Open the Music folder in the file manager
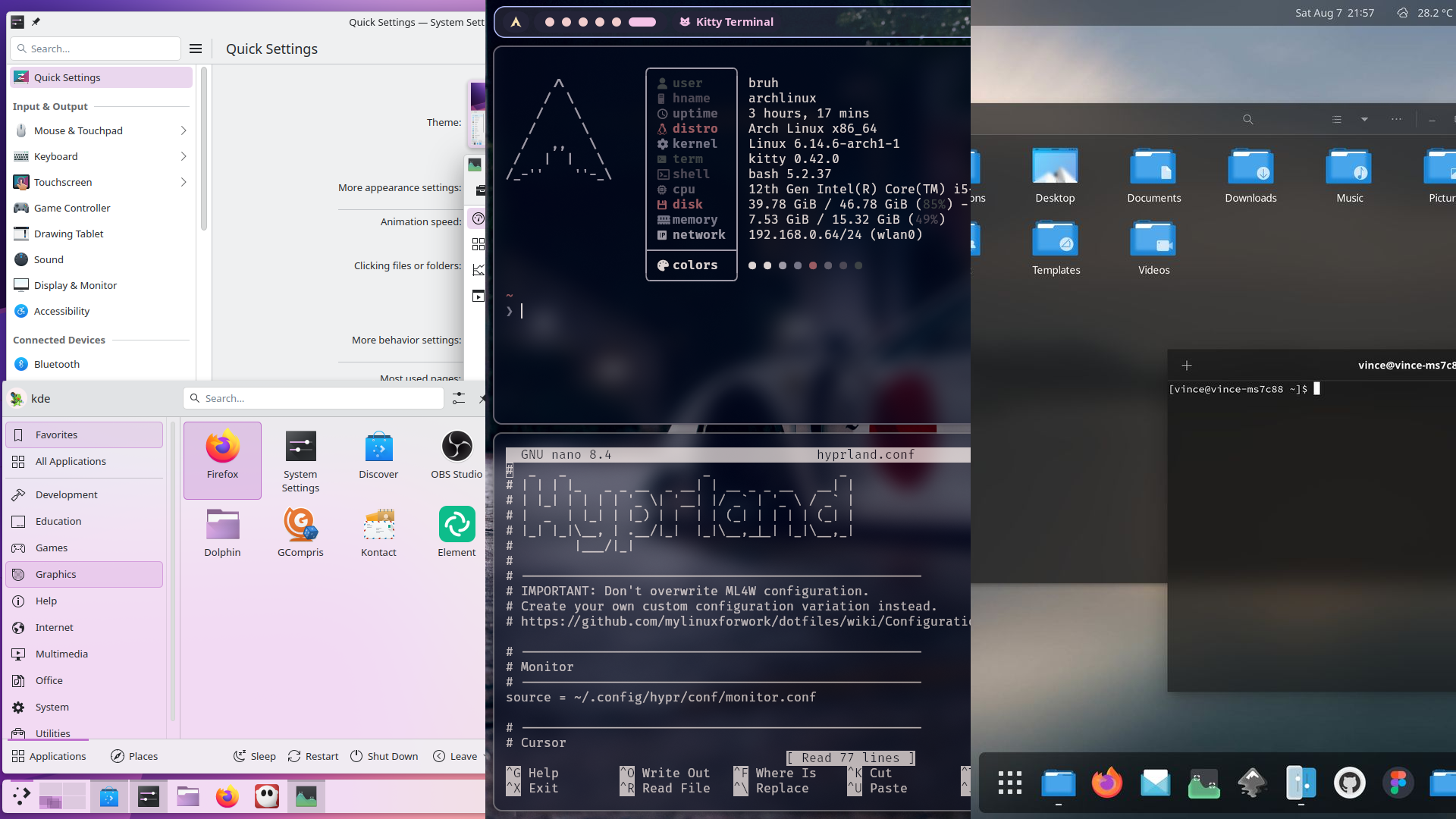 pos(1349,175)
